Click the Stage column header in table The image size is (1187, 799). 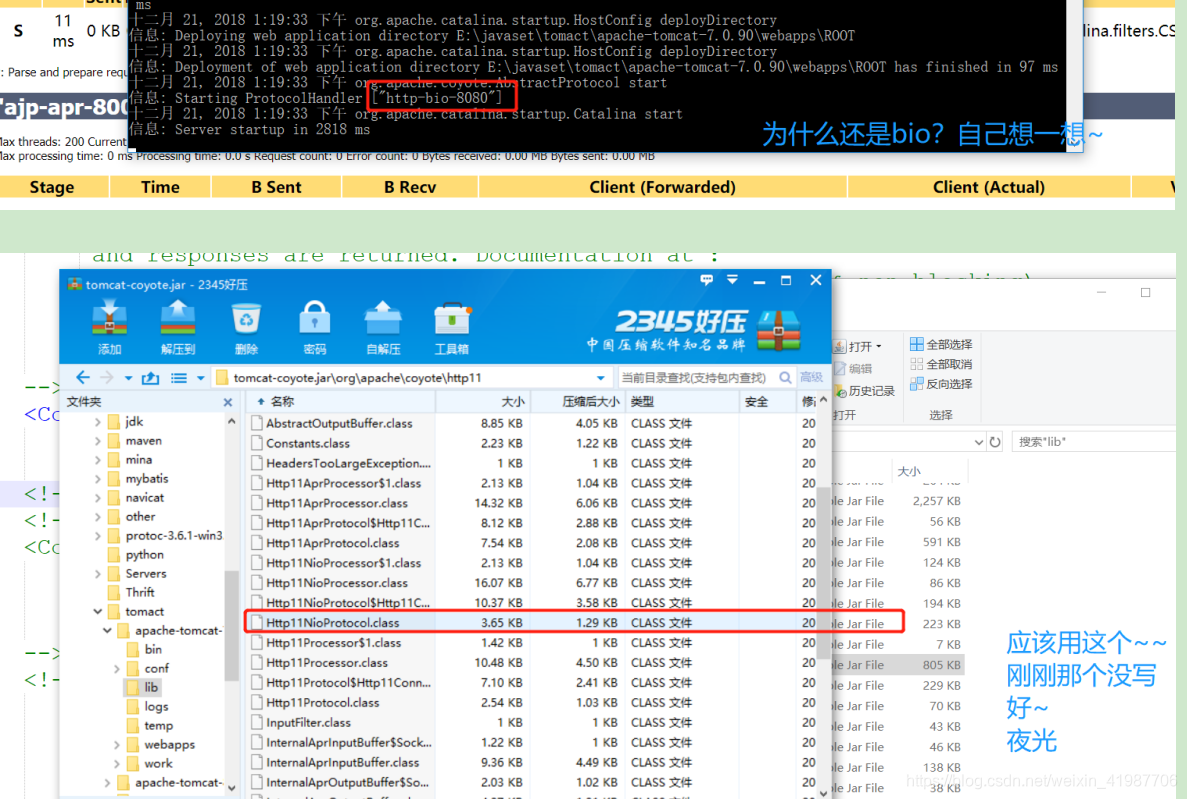(x=52, y=187)
